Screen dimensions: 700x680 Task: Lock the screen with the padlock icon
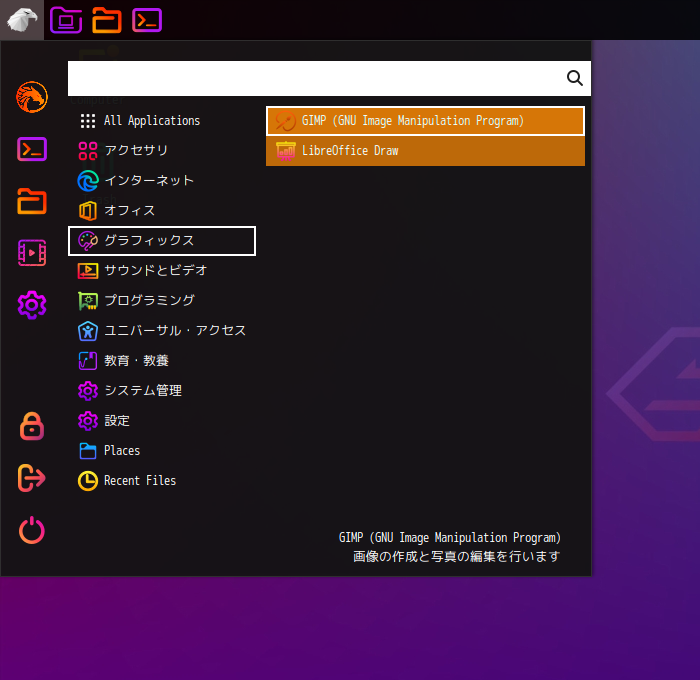[x=32, y=426]
